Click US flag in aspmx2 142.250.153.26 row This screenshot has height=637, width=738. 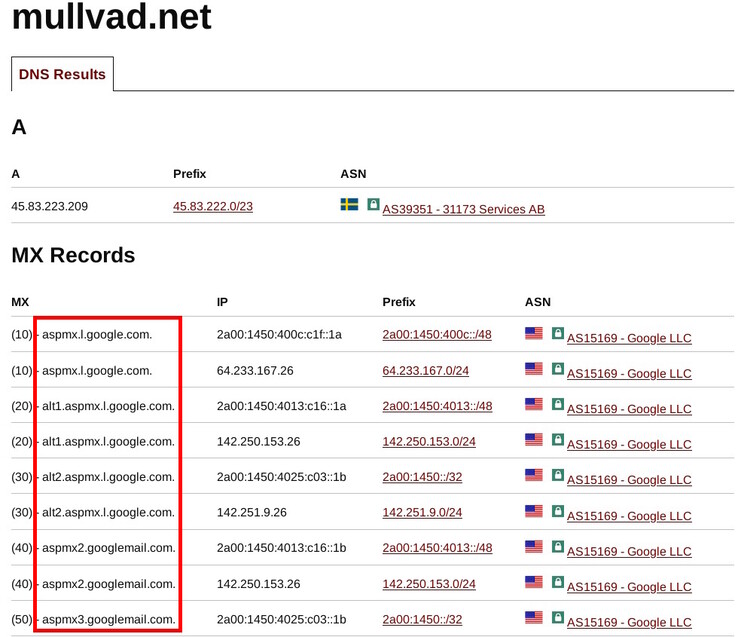(534, 582)
